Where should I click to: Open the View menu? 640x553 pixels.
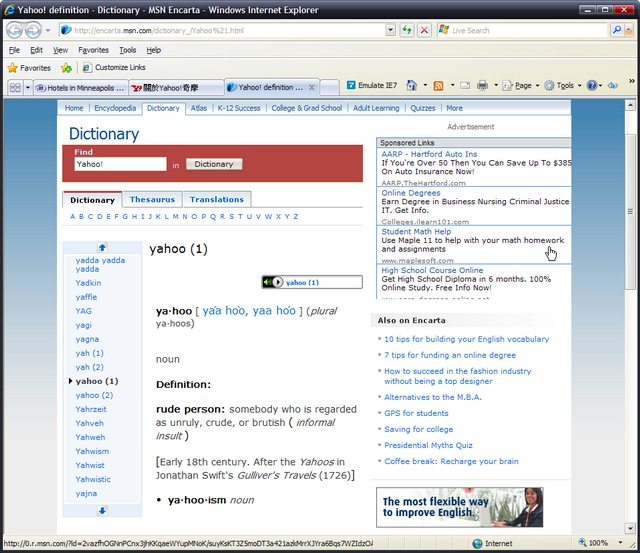coord(60,50)
